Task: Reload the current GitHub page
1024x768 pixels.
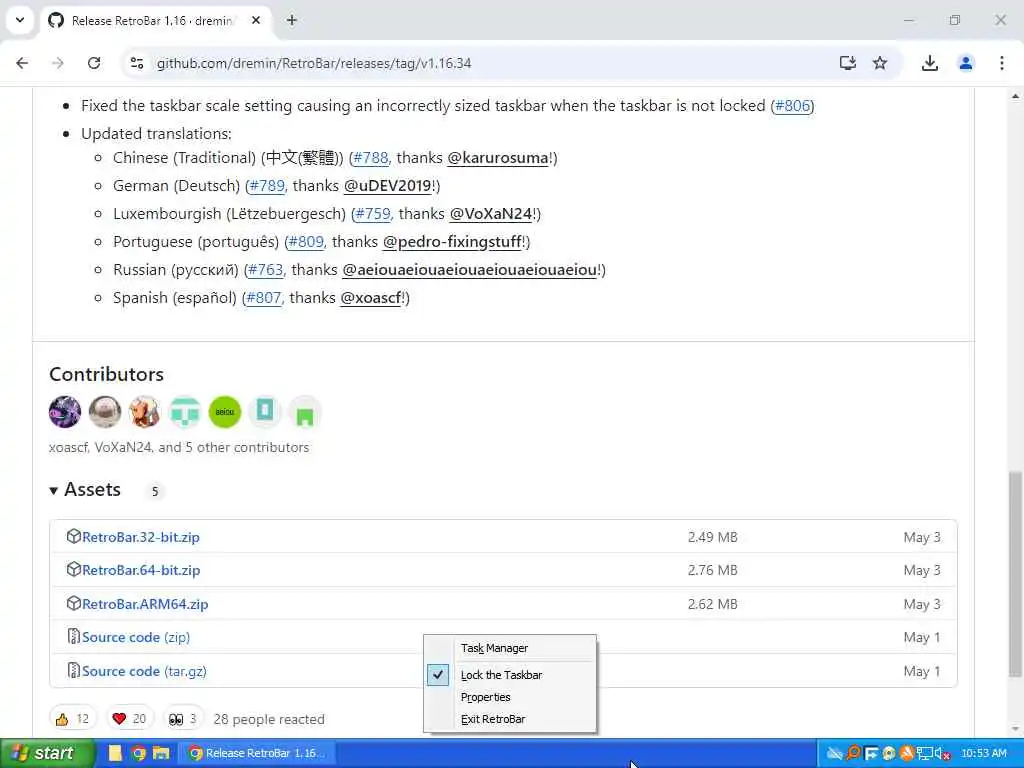Action: click(94, 63)
